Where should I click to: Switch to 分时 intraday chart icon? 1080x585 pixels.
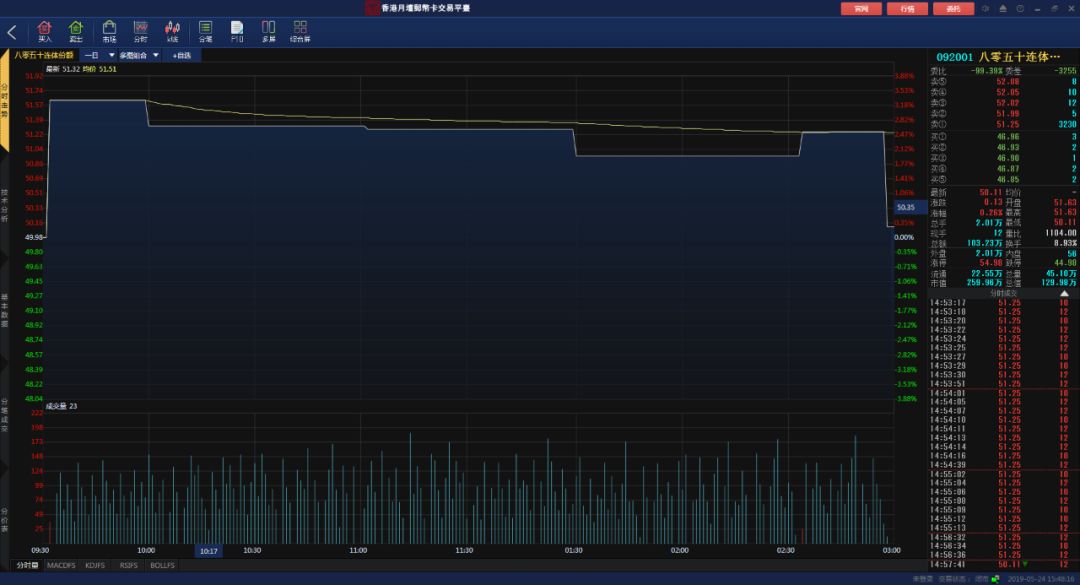[x=141, y=32]
